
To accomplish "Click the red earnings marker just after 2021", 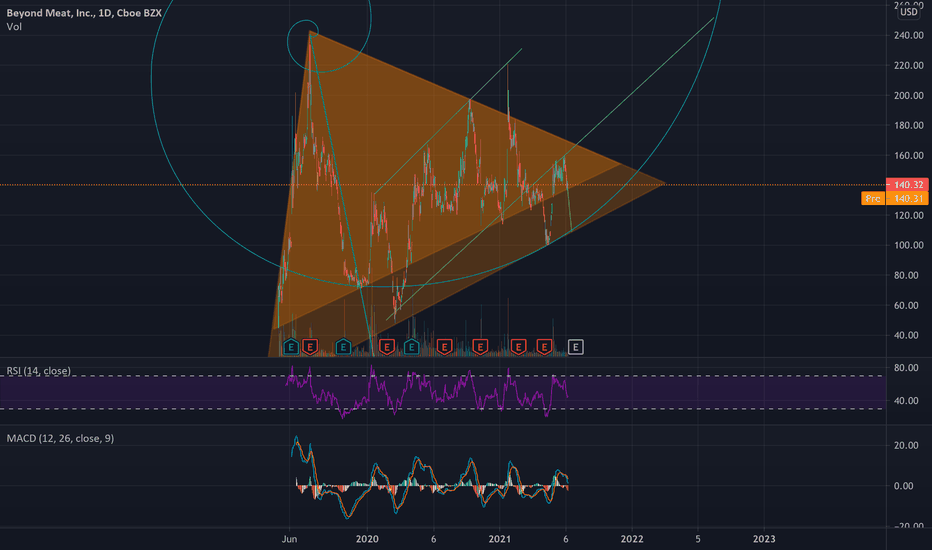I will [x=518, y=347].
